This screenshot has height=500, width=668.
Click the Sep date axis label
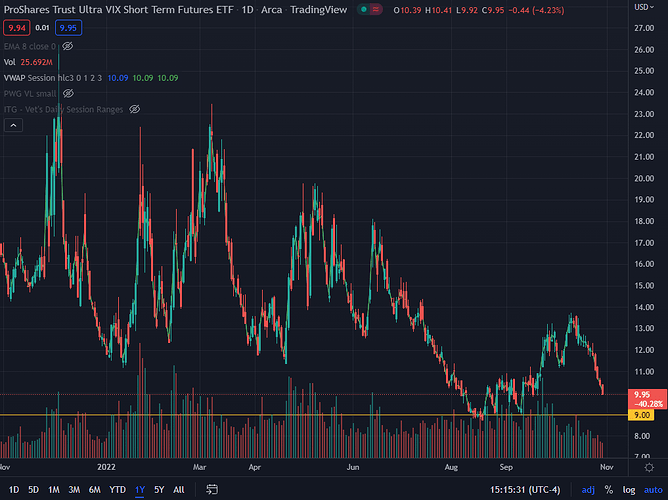pyautogui.click(x=506, y=467)
